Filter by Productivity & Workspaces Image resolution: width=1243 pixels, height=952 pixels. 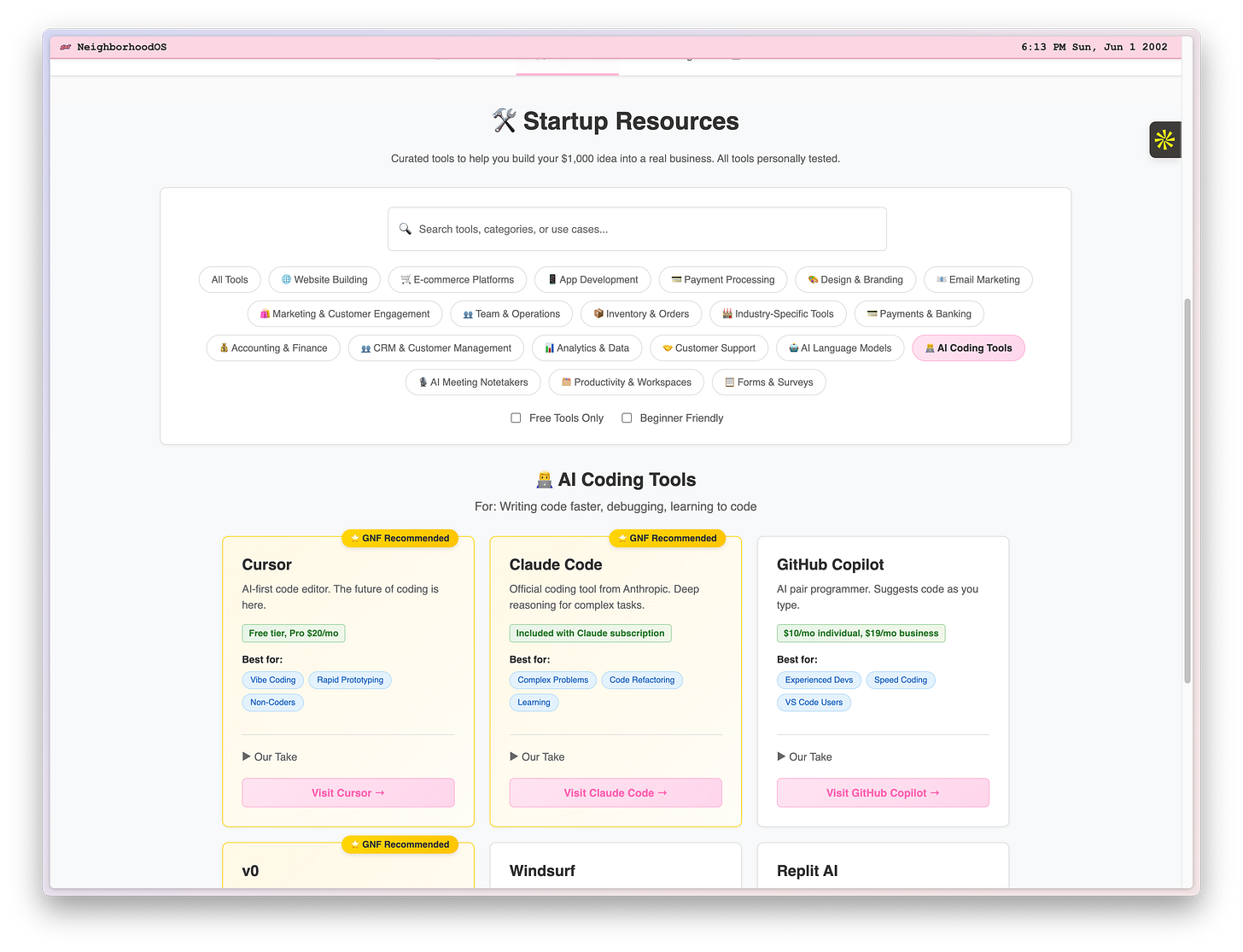coord(627,382)
